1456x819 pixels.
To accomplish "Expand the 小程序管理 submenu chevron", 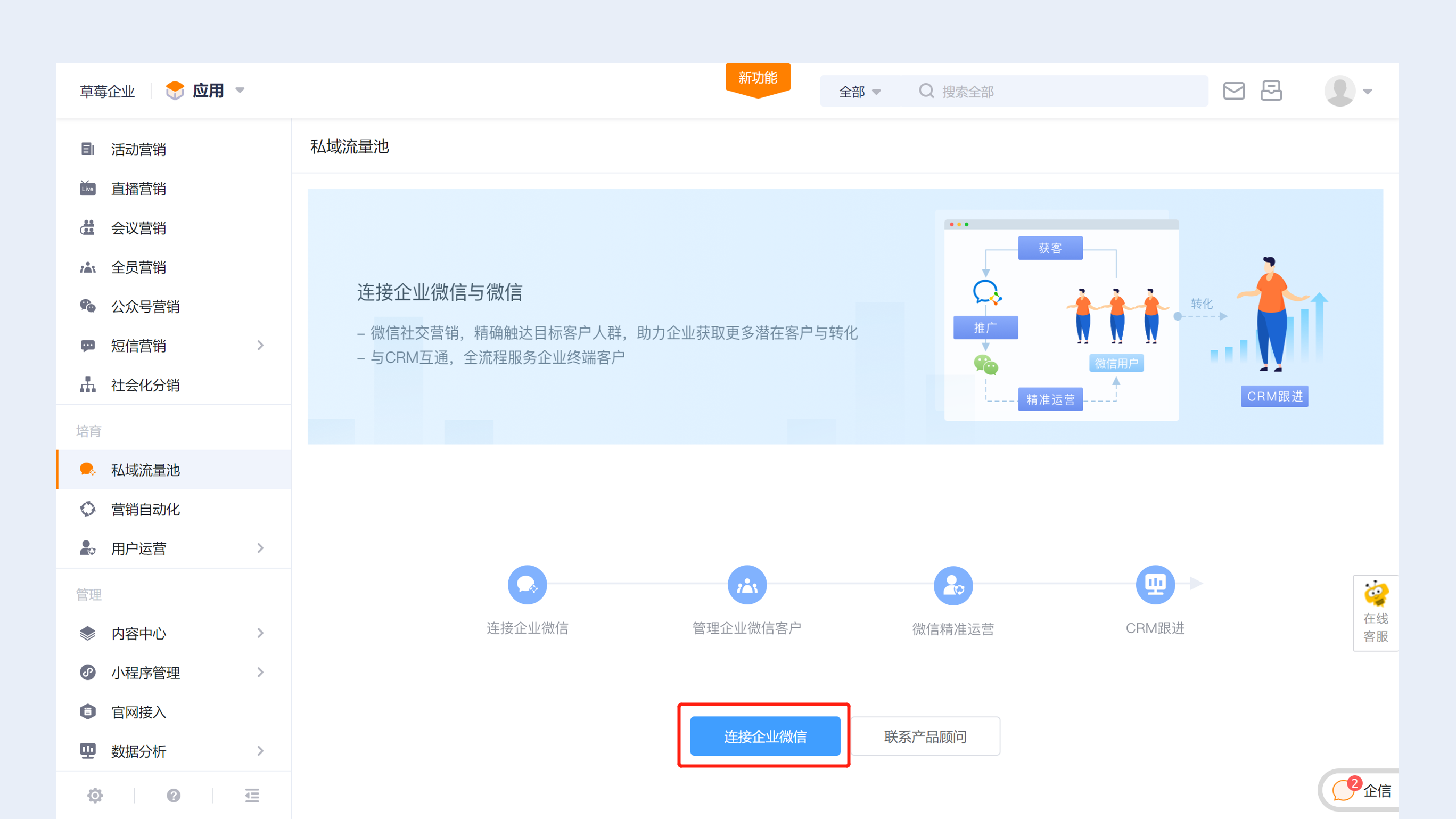I will pos(260,673).
